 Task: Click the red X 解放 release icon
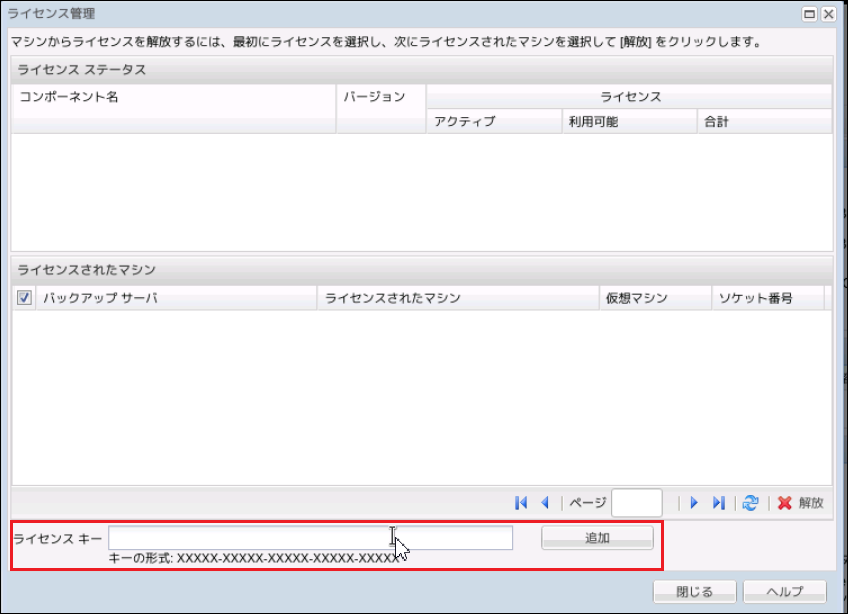[785, 503]
